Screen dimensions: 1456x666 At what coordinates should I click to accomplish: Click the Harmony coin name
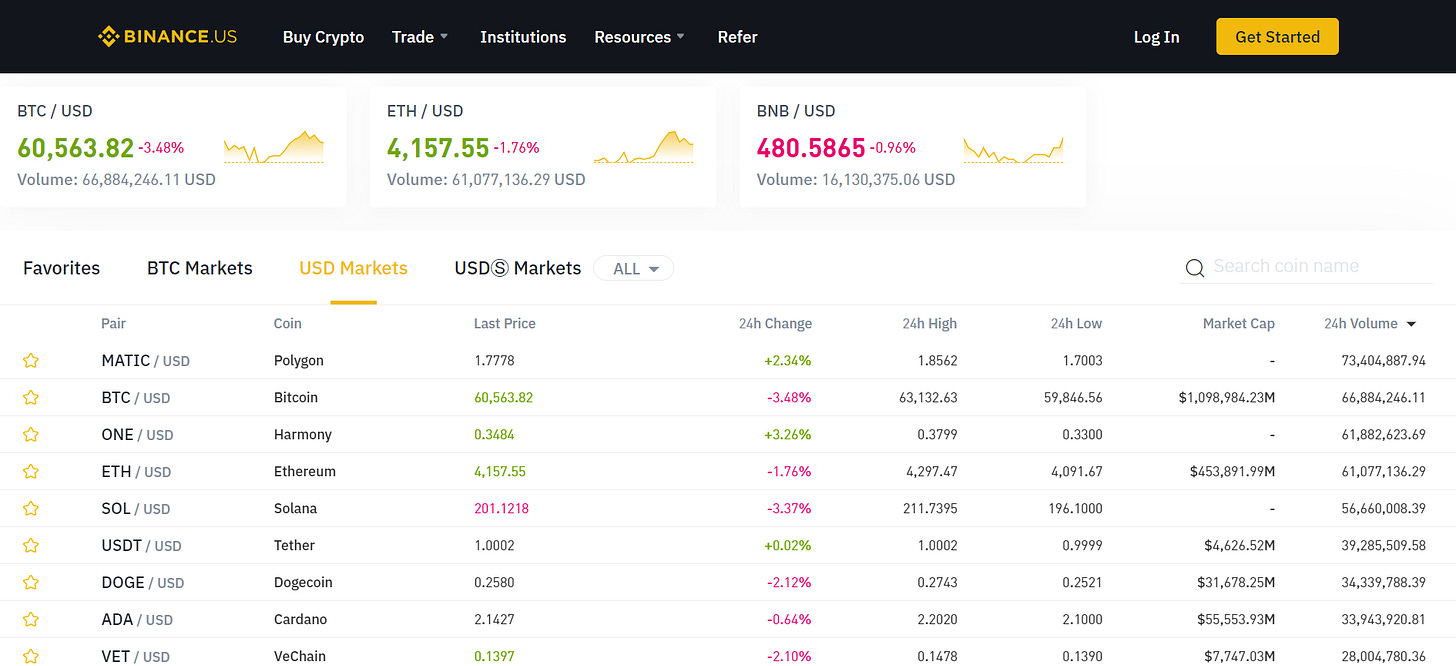point(303,434)
